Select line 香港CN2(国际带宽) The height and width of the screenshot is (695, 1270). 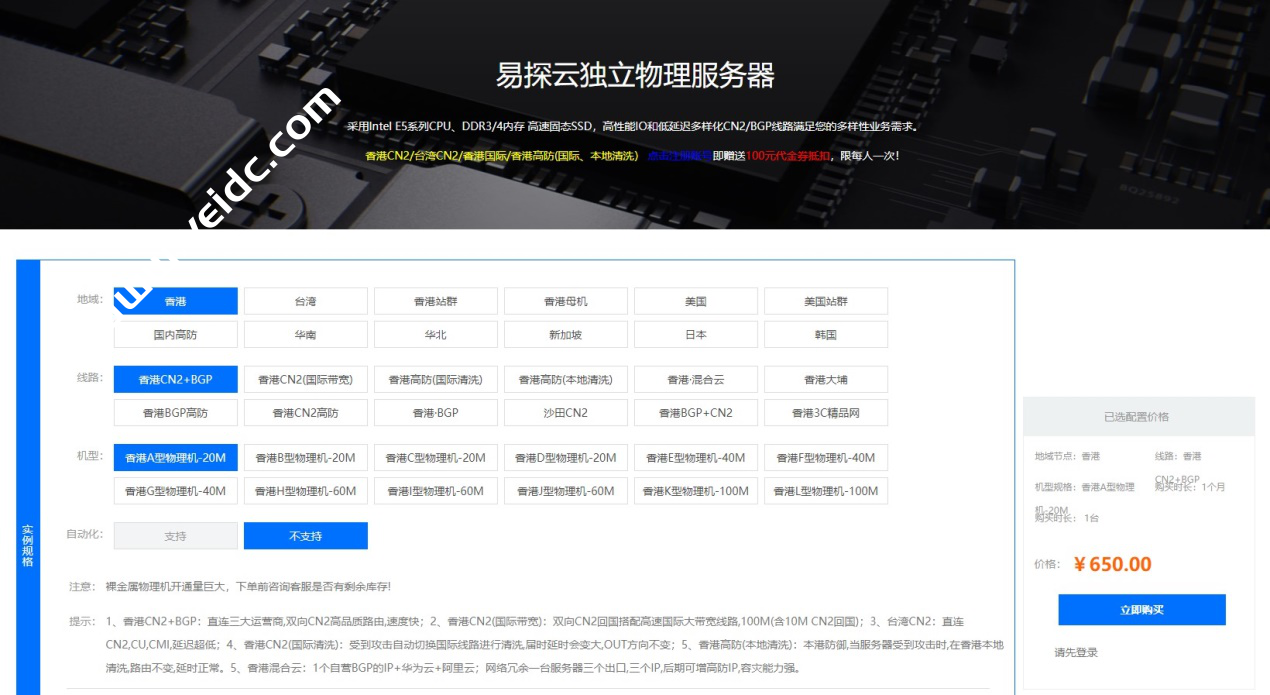[305, 379]
